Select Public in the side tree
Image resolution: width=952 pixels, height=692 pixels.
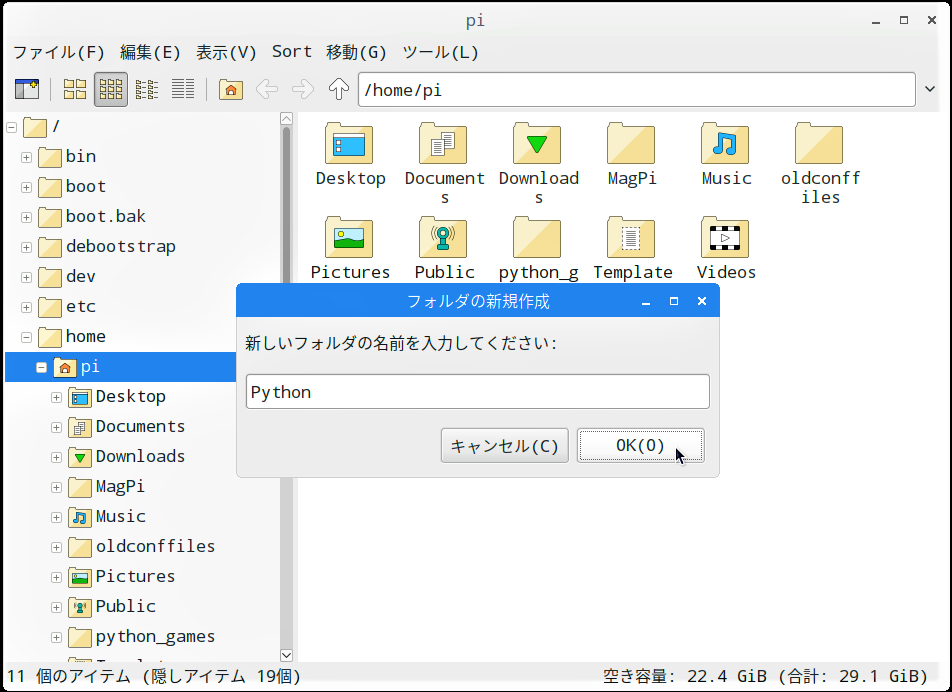[126, 606]
